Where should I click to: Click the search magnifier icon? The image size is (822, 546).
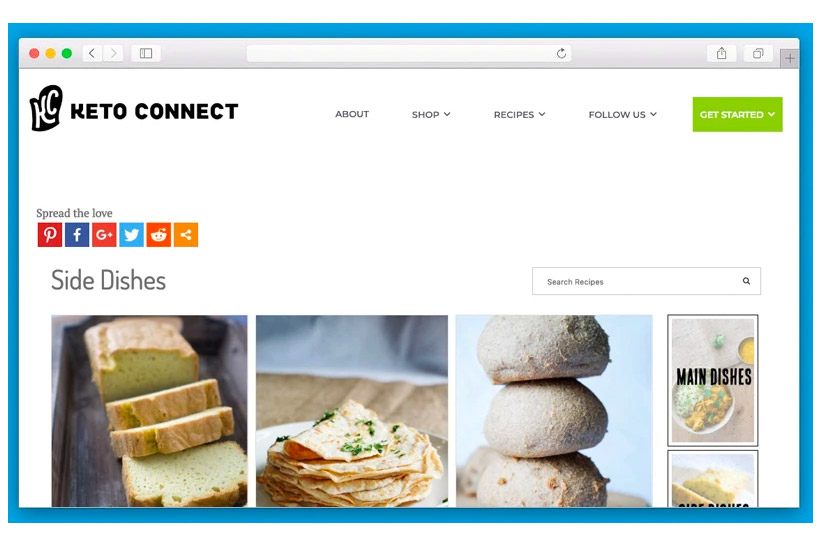(x=746, y=281)
